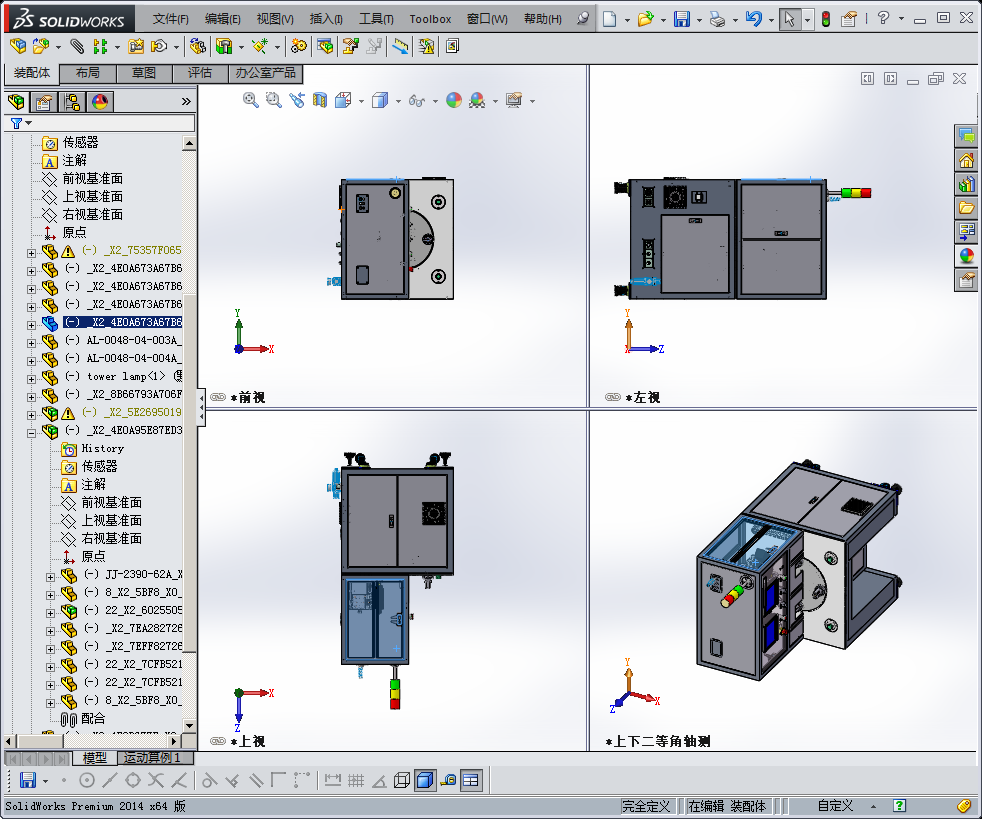Open the PropertyManager tab icon
982x819 pixels.
click(44, 101)
